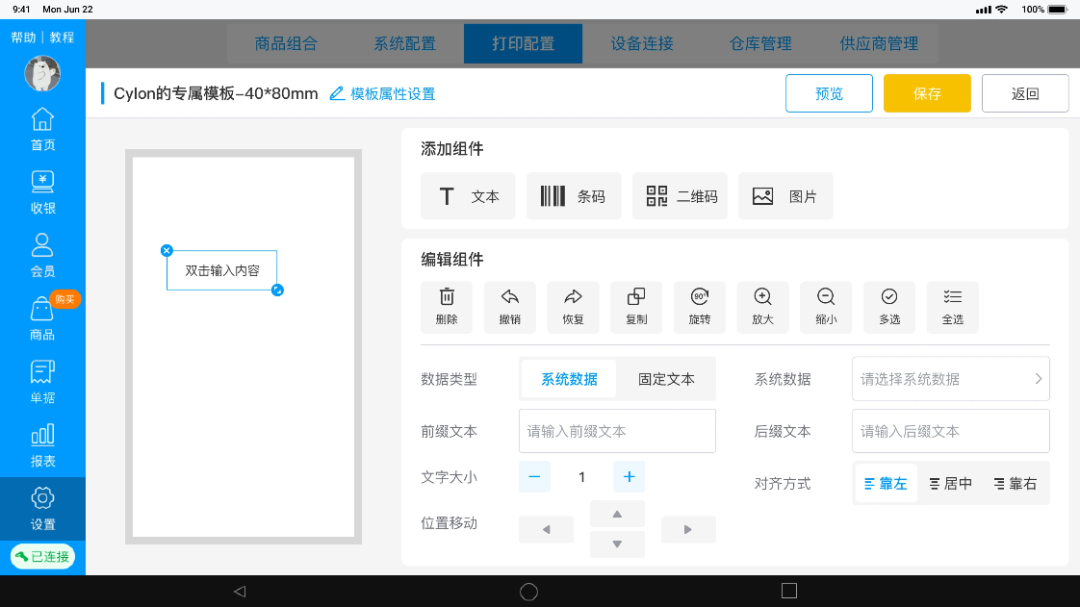This screenshot has height=607, width=1080.
Task: Move component right with arrow
Action: tap(688, 529)
